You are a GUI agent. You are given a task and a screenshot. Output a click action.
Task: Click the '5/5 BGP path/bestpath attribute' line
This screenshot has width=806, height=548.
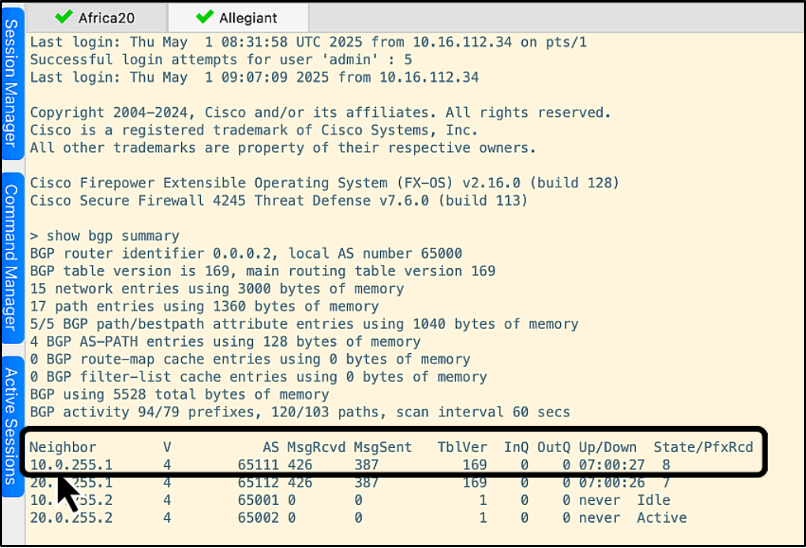pyautogui.click(x=304, y=324)
